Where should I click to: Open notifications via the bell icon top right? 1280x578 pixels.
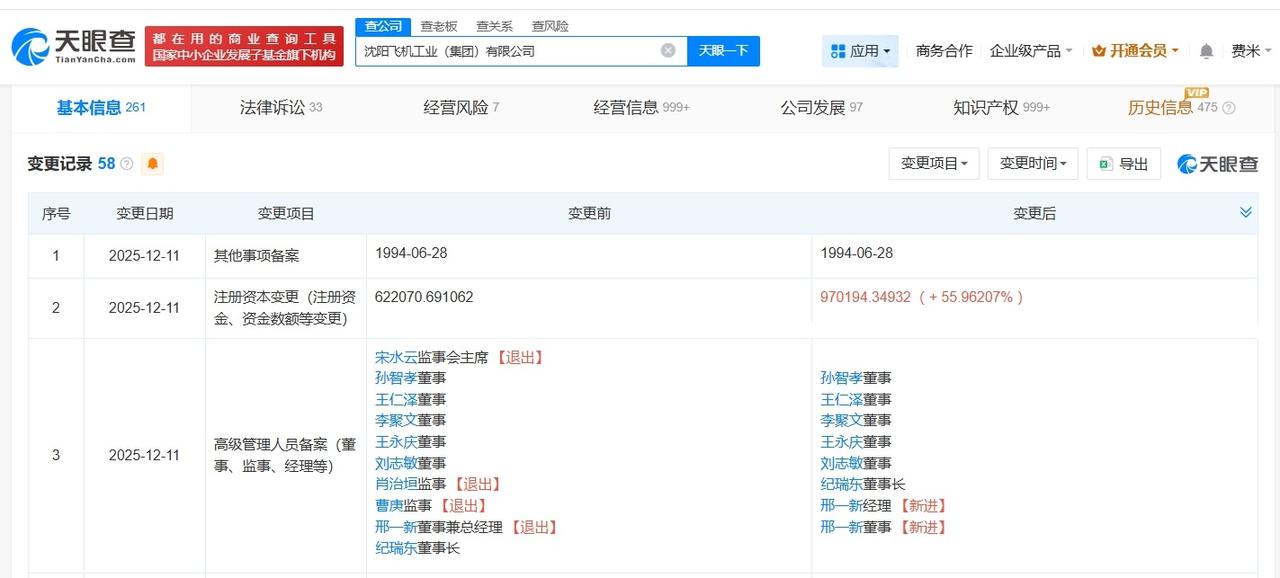(x=1206, y=50)
